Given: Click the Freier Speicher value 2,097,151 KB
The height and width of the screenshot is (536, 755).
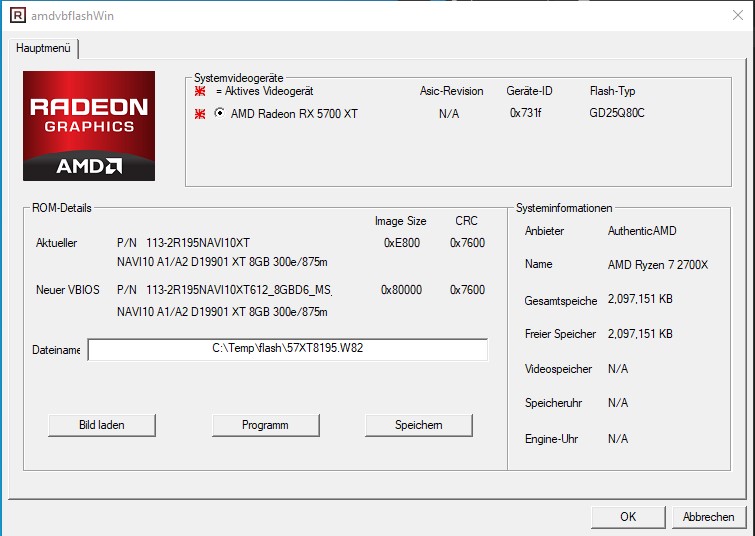Looking at the screenshot, I should coord(640,334).
